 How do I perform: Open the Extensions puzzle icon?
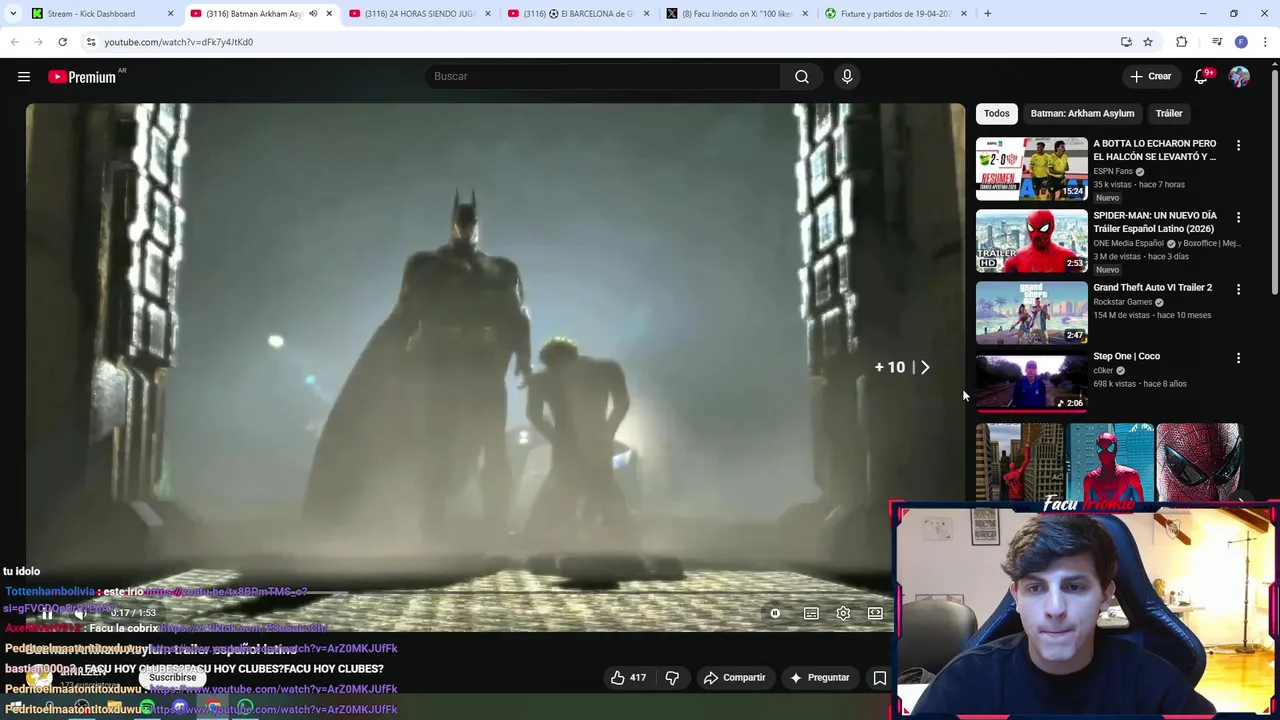click(1182, 42)
